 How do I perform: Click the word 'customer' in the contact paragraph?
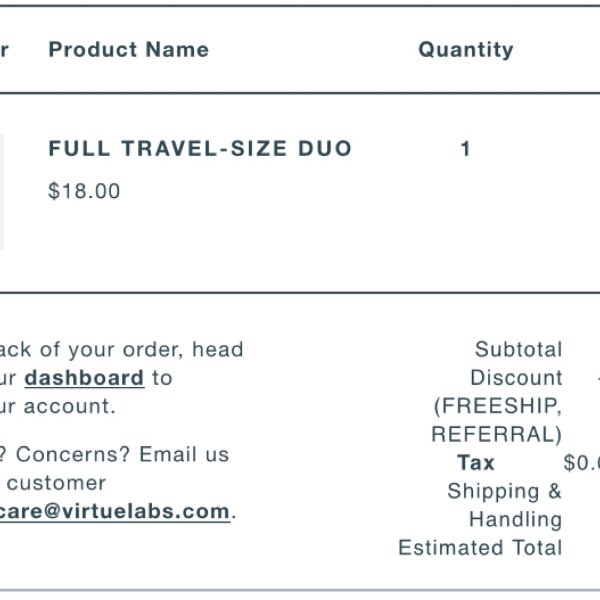(x=56, y=483)
